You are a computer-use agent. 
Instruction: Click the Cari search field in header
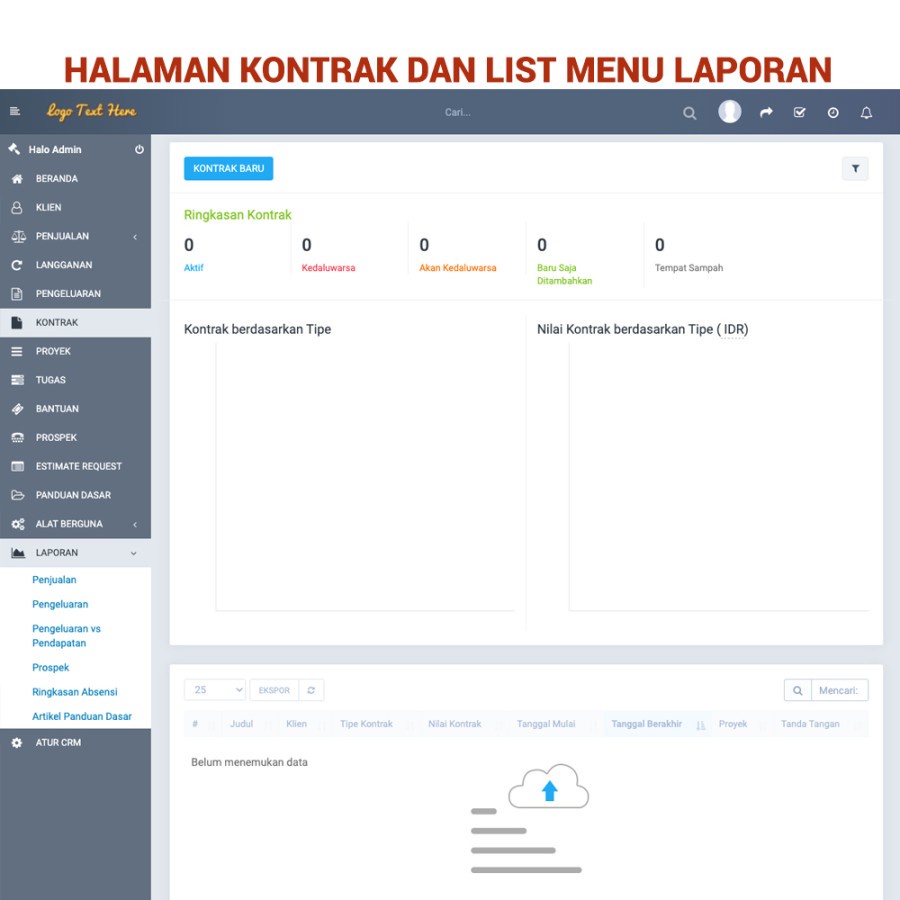click(457, 112)
